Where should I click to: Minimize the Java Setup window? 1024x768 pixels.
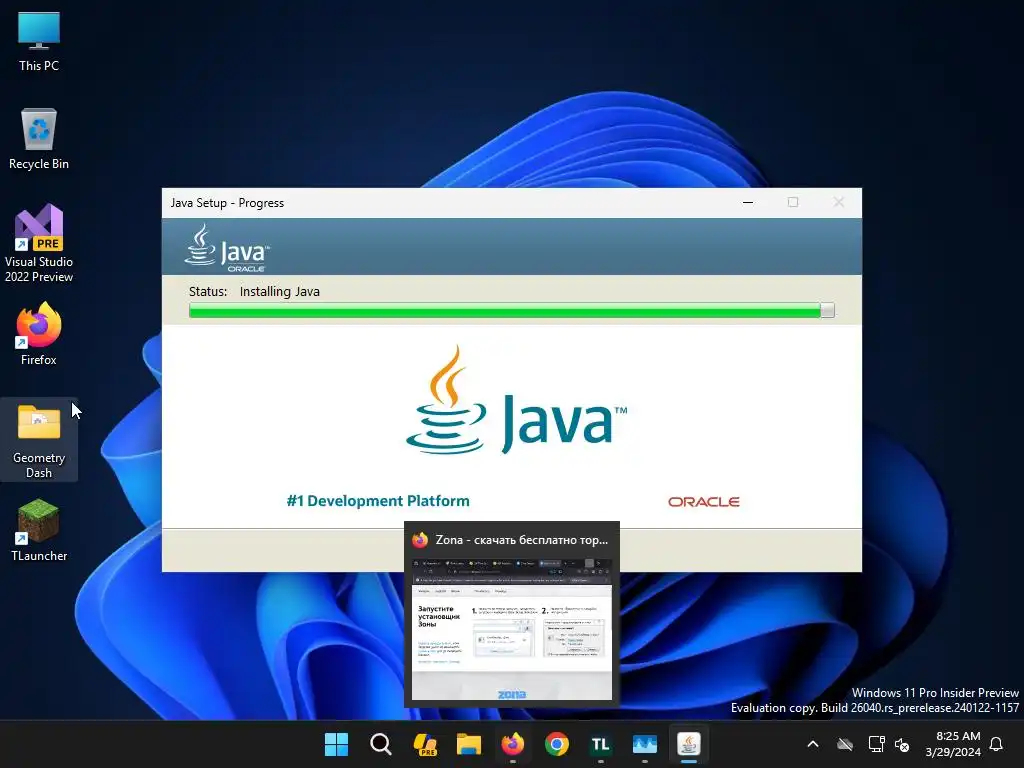click(x=748, y=202)
